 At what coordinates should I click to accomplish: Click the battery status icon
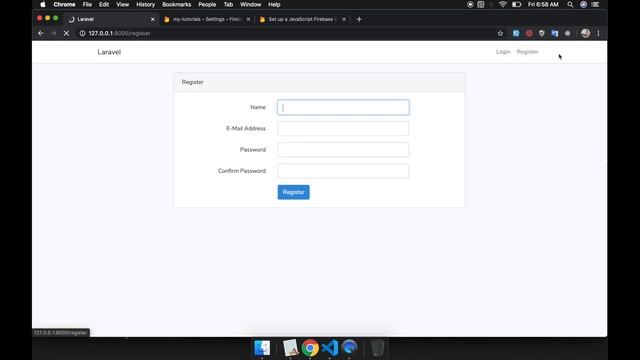click(x=517, y=4)
